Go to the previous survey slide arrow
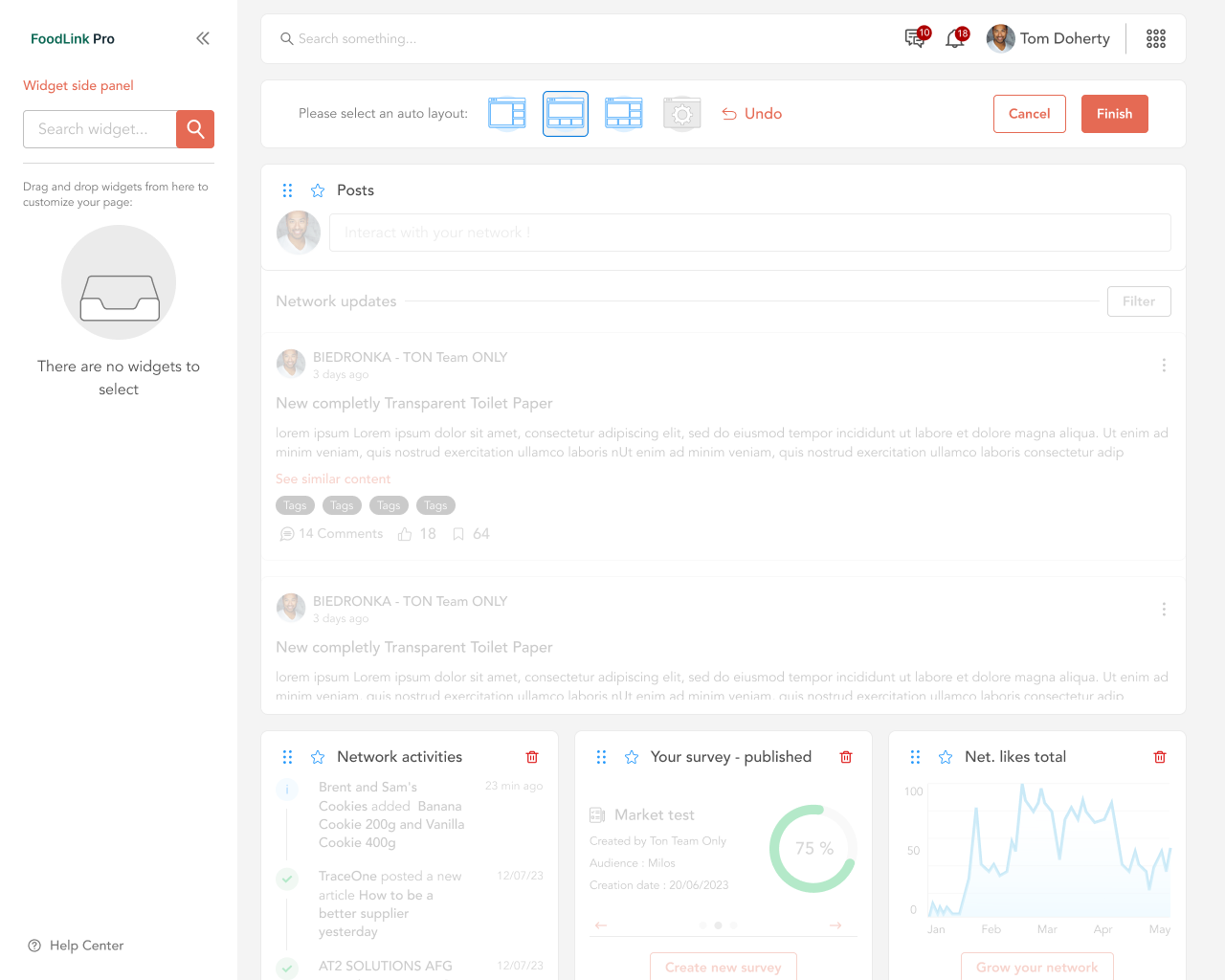Image resolution: width=1225 pixels, height=980 pixels. point(601,925)
